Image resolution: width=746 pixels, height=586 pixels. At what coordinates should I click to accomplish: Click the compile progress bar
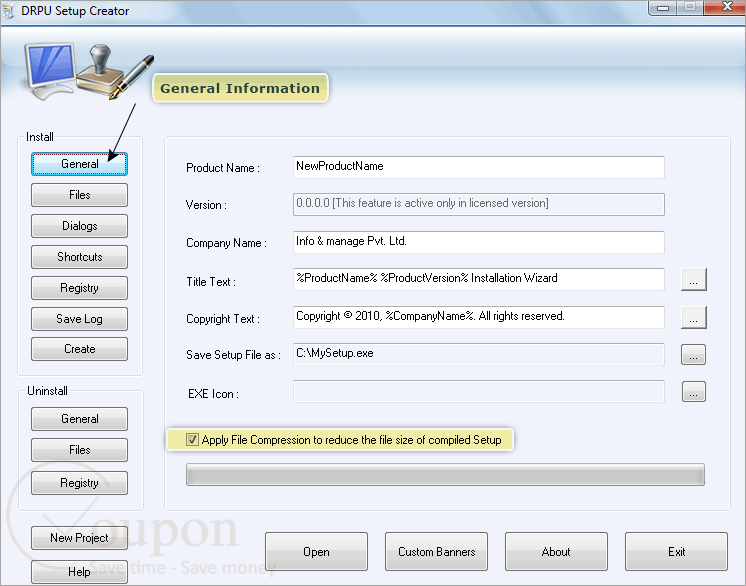point(445,474)
